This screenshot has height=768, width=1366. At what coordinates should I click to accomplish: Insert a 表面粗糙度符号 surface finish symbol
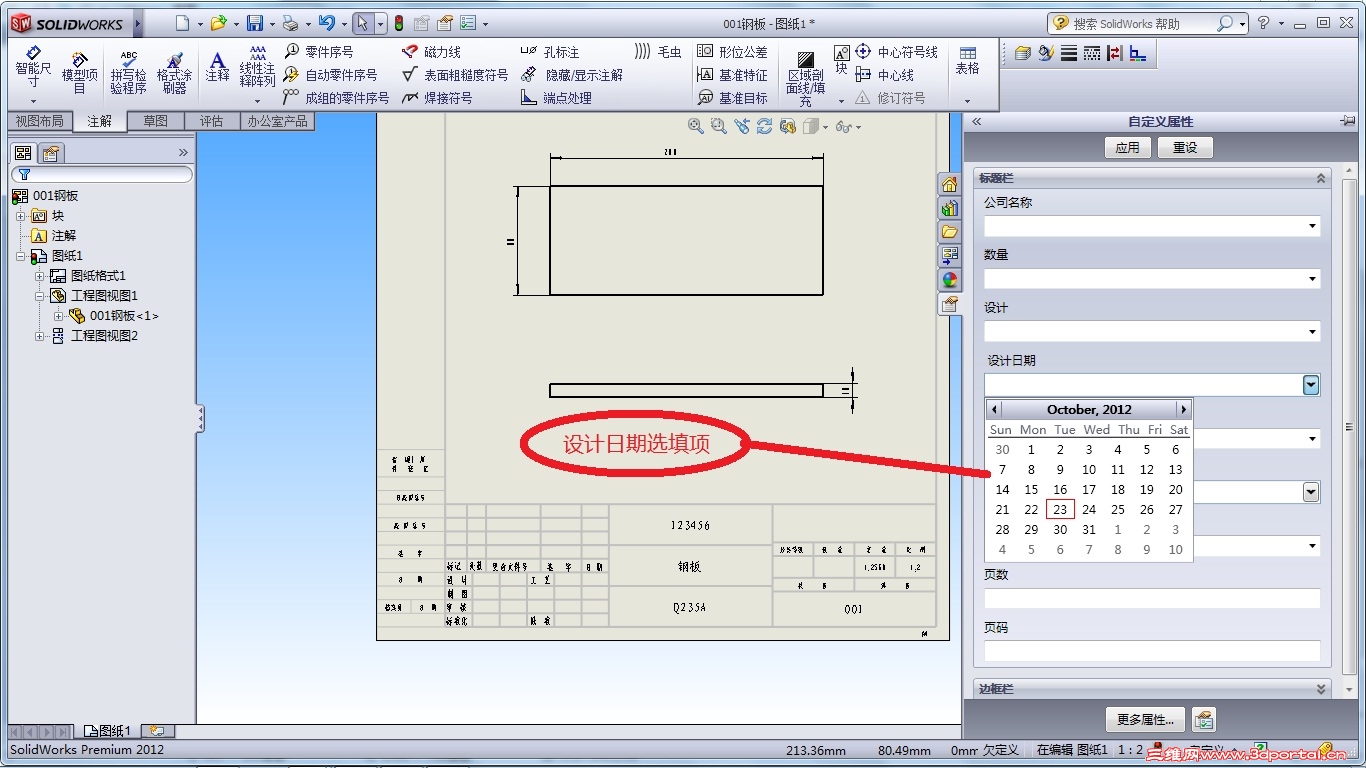point(455,74)
